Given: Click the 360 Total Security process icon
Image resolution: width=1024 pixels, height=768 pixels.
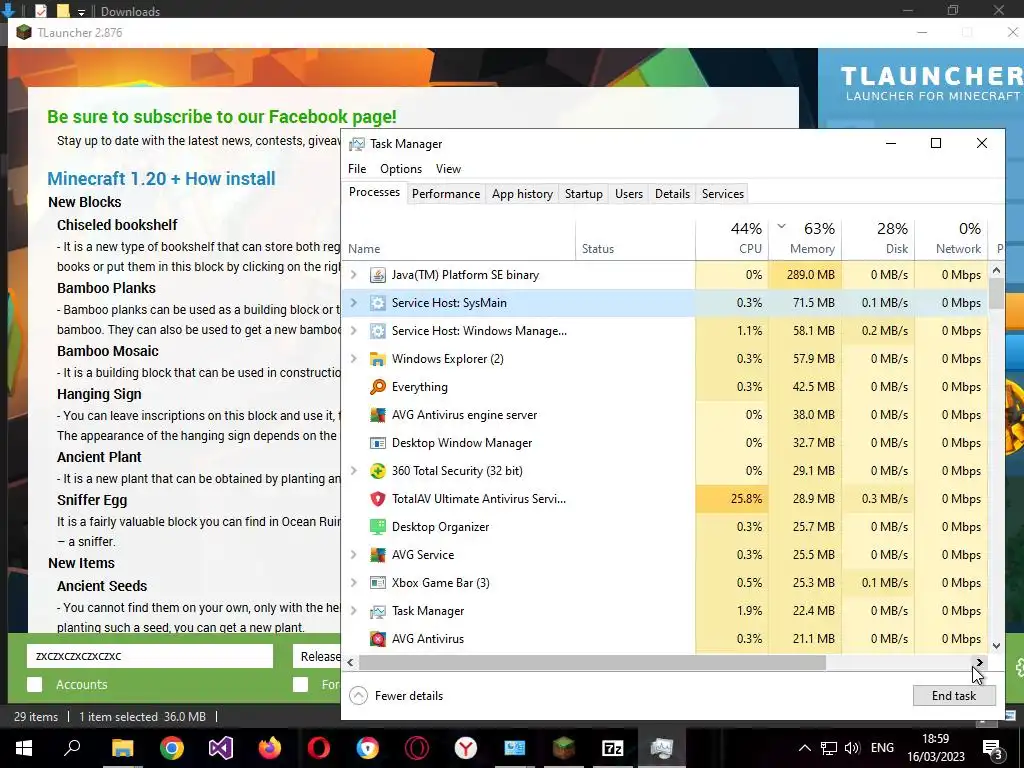Looking at the screenshot, I should pyautogui.click(x=377, y=471).
